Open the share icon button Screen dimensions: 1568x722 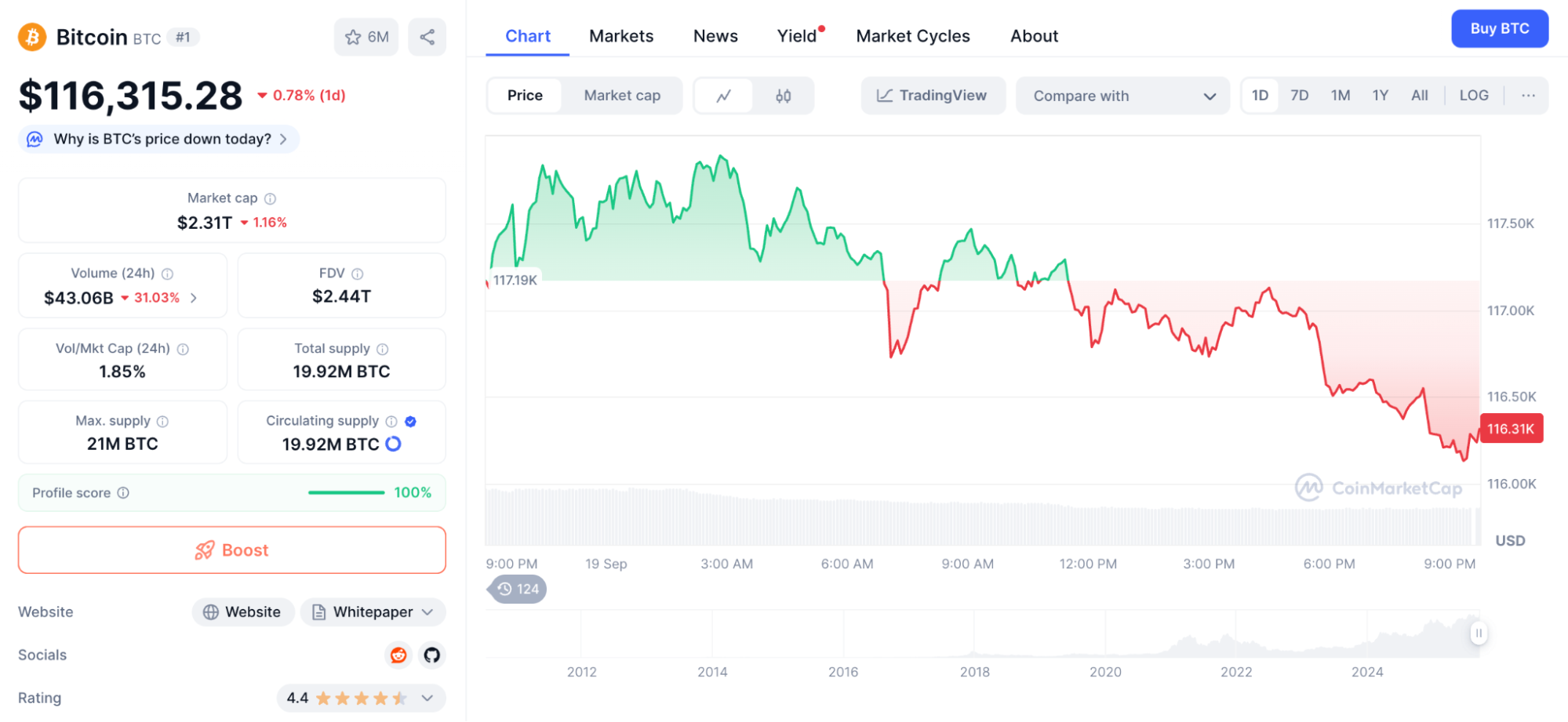pos(427,37)
